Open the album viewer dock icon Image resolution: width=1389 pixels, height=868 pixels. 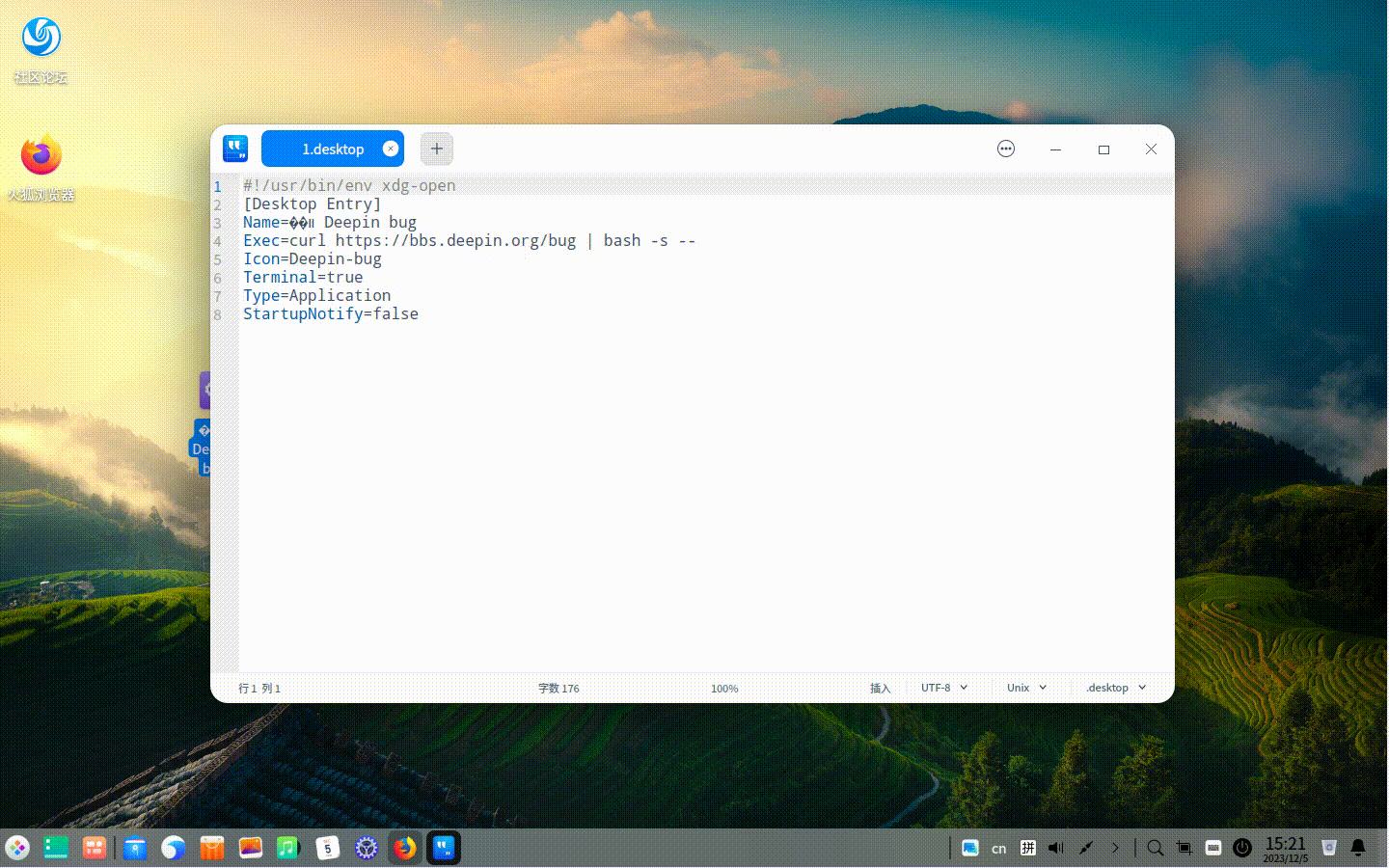tap(251, 848)
